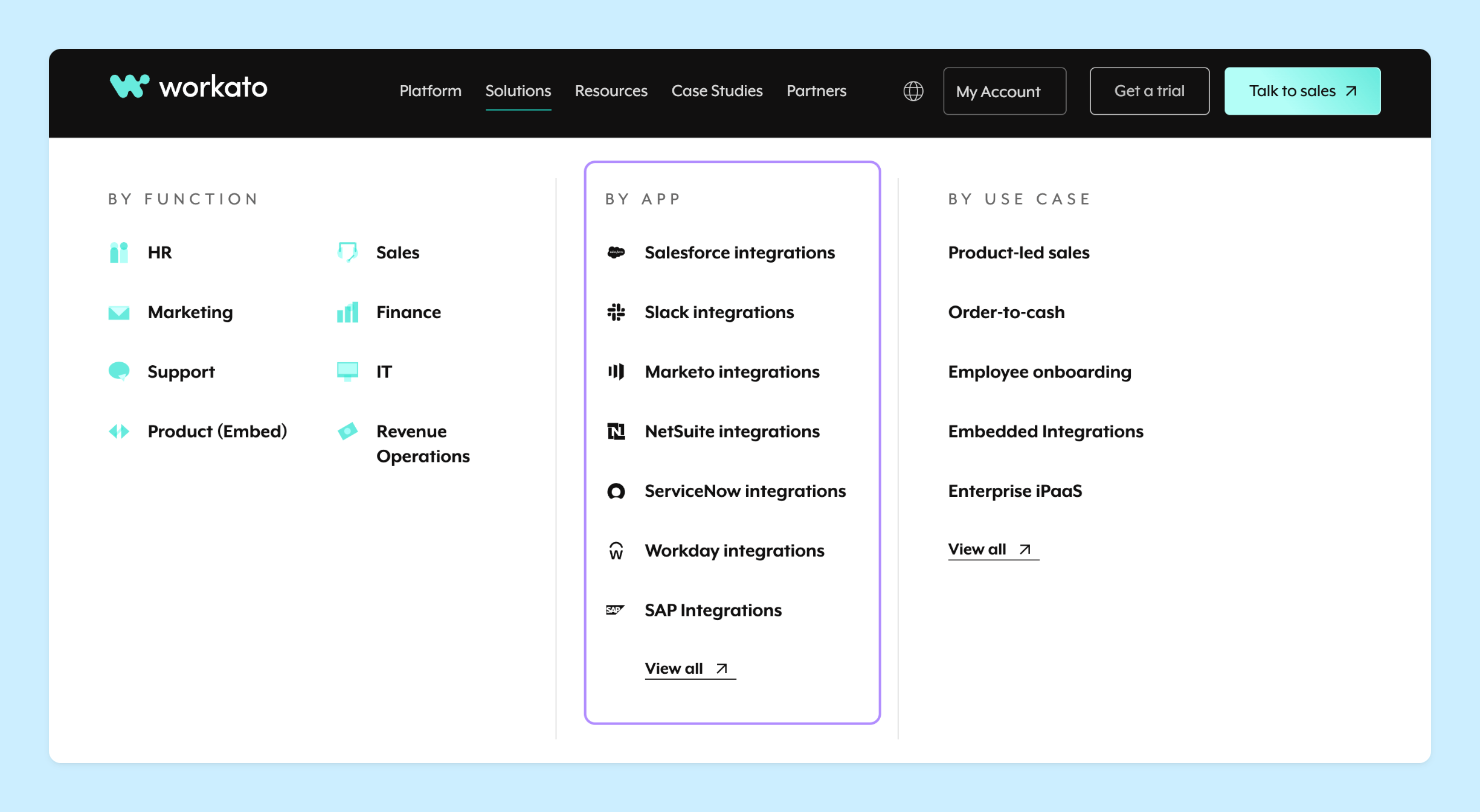
Task: Open the Sales solutions link
Action: click(397, 252)
